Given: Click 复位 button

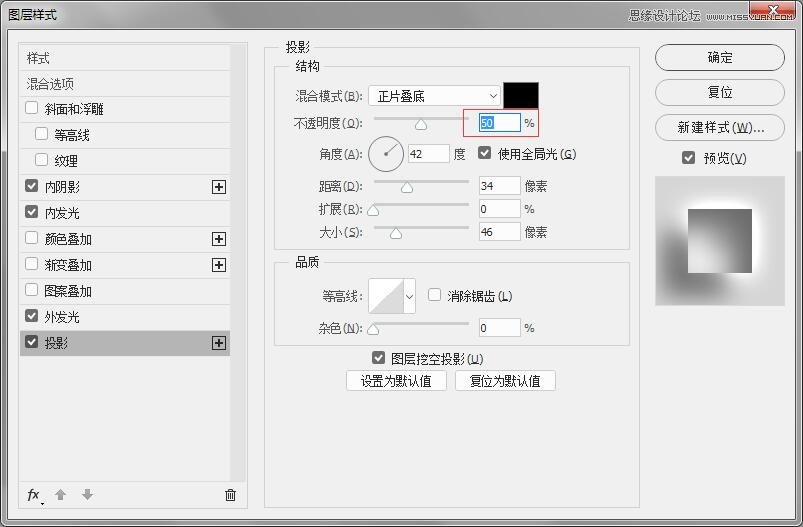Looking at the screenshot, I should (x=720, y=92).
